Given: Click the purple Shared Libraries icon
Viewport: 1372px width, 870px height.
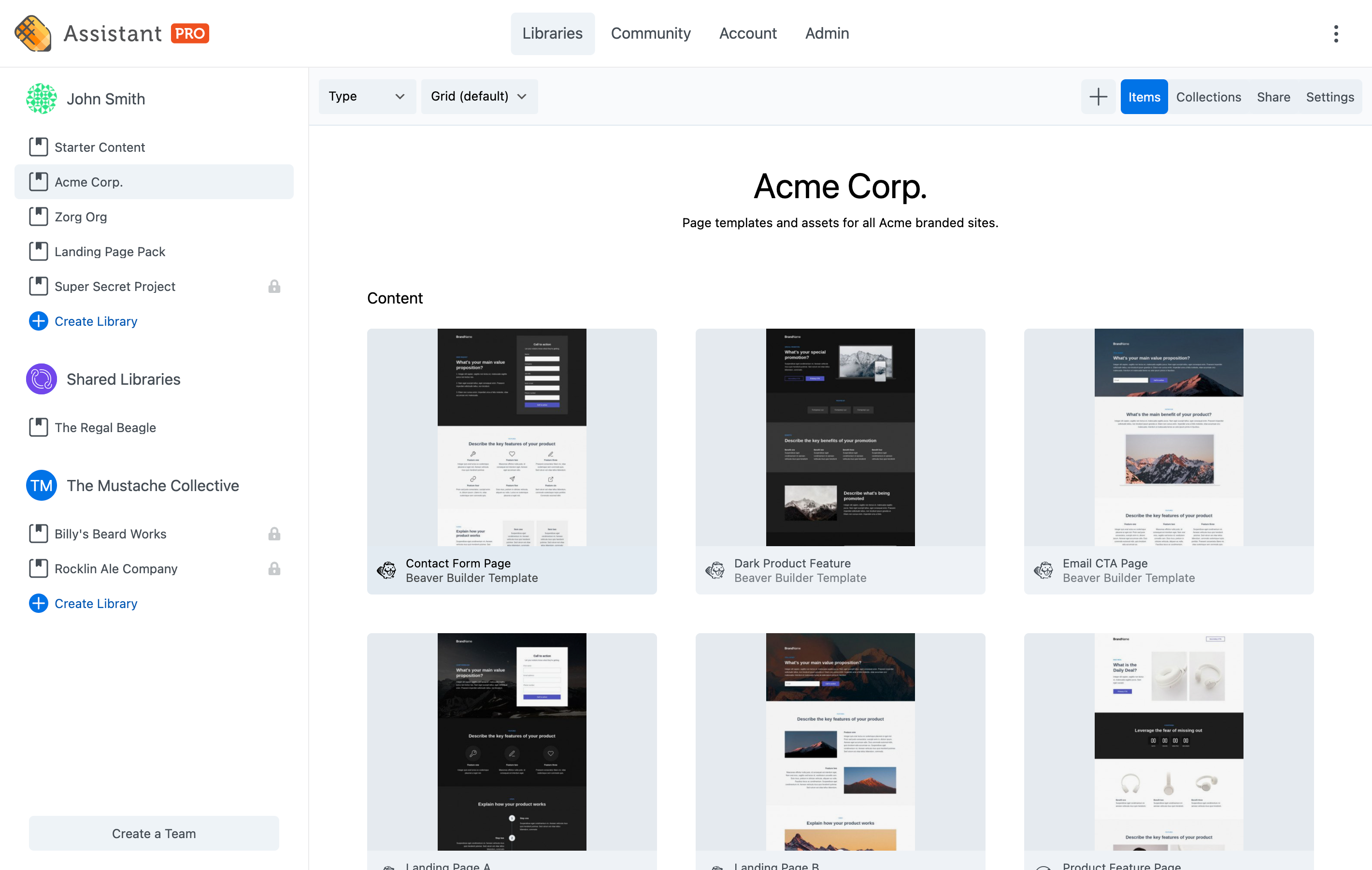Looking at the screenshot, I should click(x=42, y=379).
